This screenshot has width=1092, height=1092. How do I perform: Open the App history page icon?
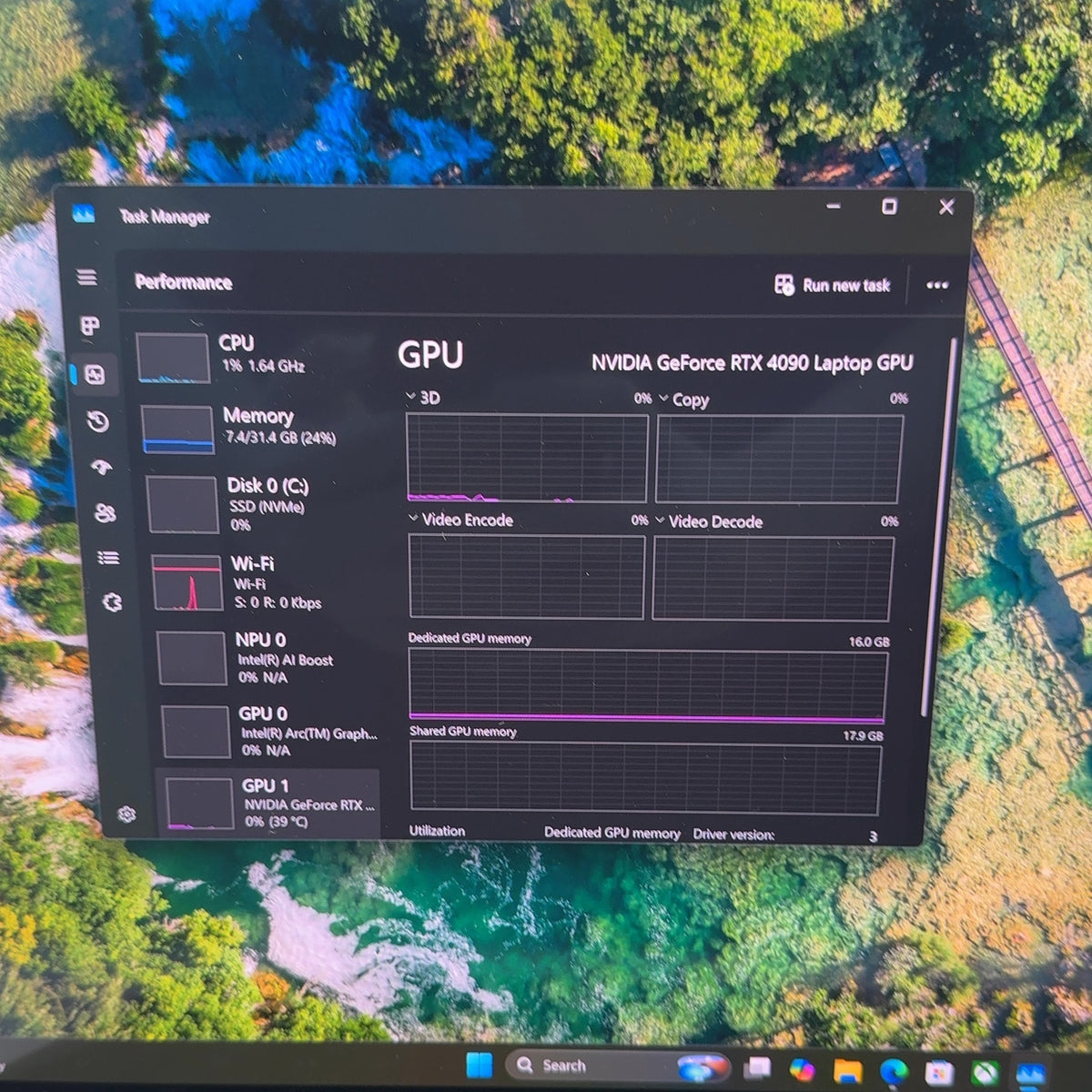(98, 421)
